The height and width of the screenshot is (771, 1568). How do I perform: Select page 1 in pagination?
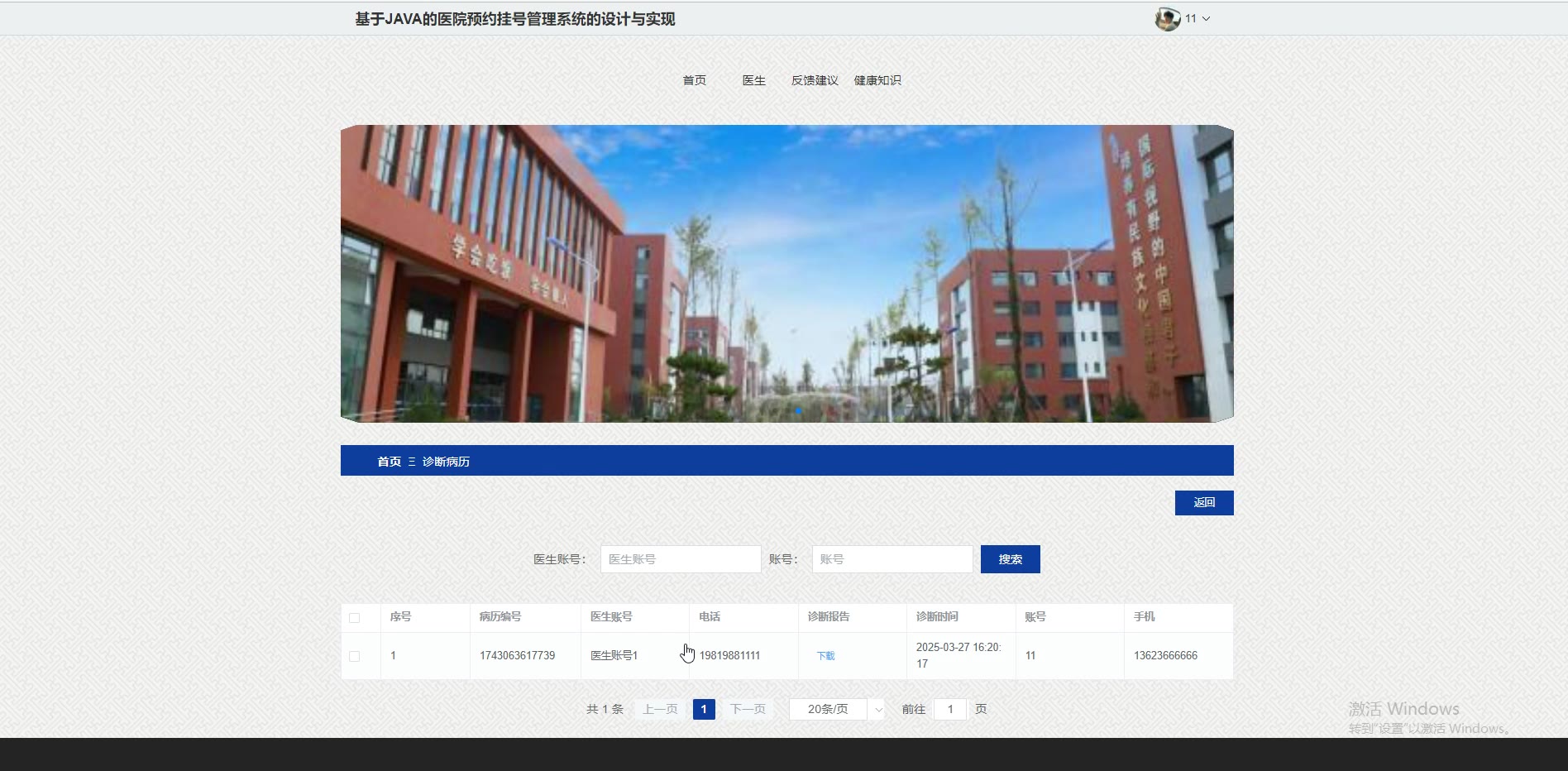[704, 709]
